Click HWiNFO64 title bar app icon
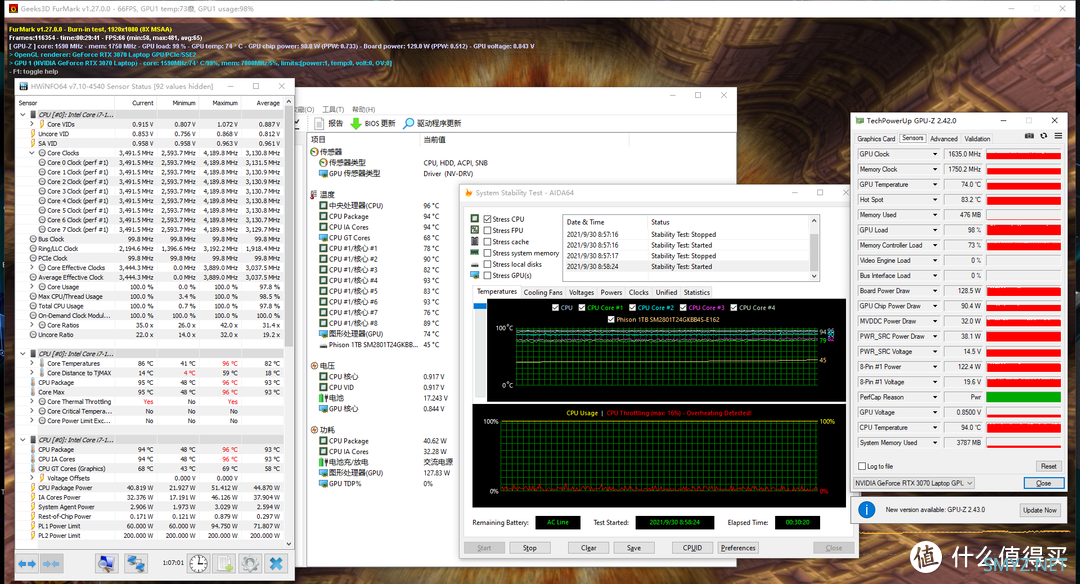This screenshot has height=584, width=1080. (x=23, y=86)
